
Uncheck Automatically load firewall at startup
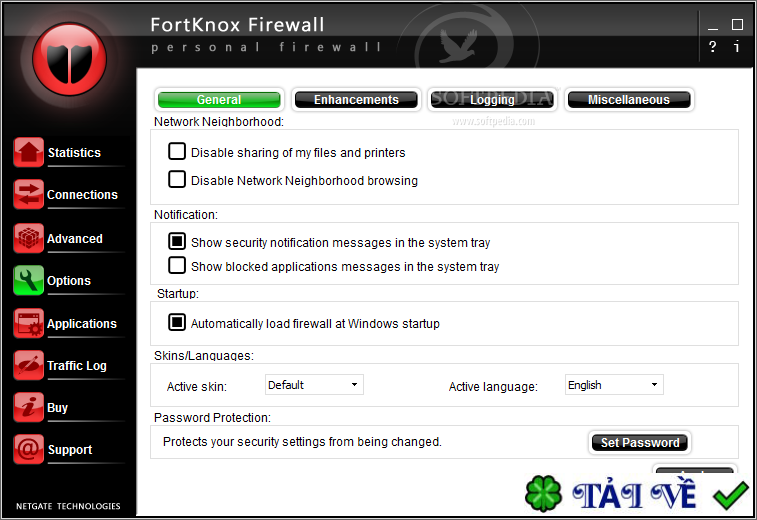(x=177, y=322)
